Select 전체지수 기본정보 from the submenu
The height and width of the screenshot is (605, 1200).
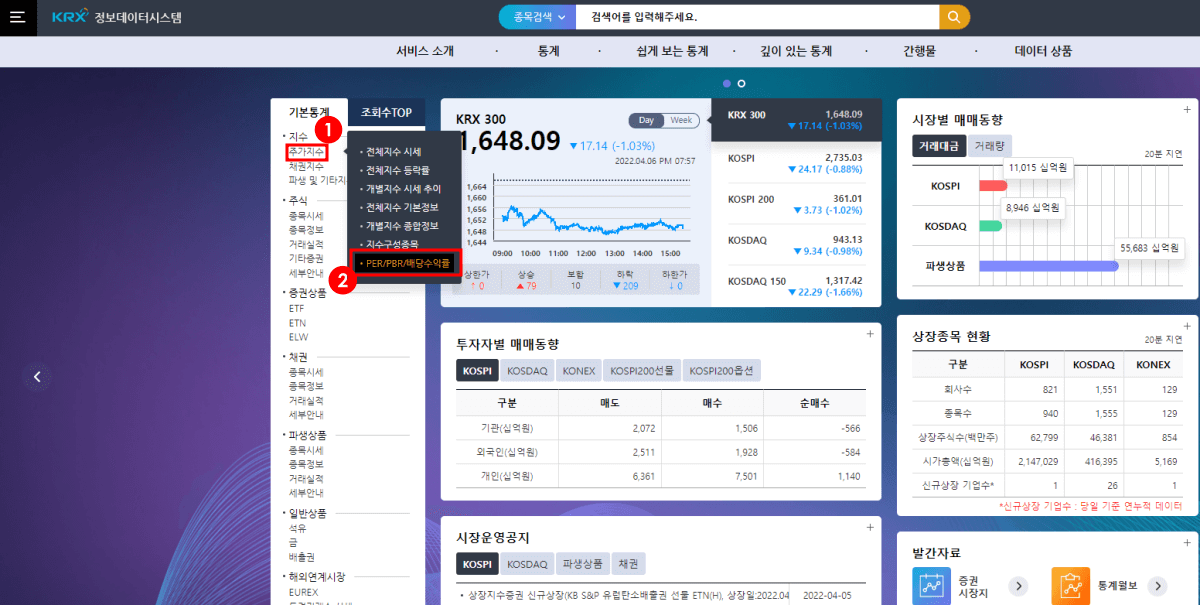tap(400, 207)
